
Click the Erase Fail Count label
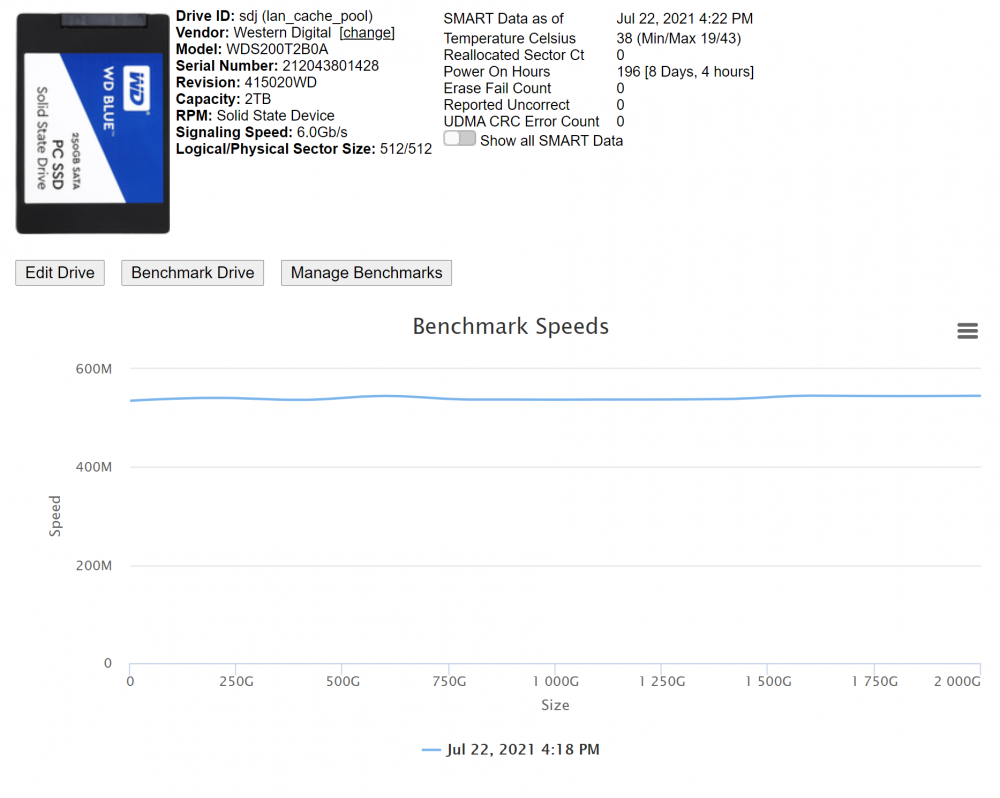coord(497,88)
